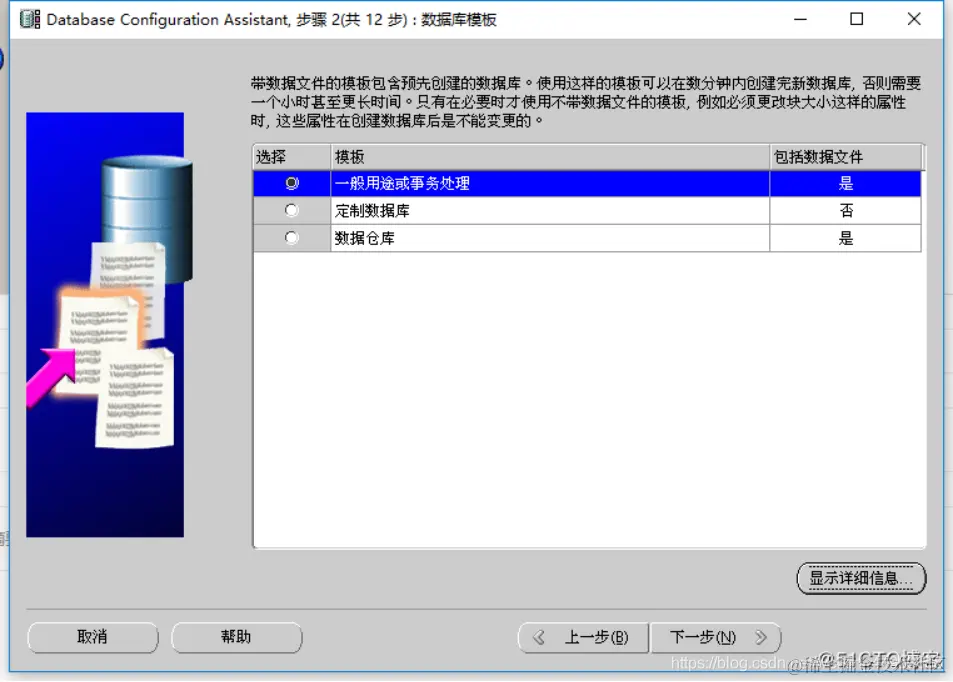Select the 定制数据库 radio button

[x=291, y=210]
